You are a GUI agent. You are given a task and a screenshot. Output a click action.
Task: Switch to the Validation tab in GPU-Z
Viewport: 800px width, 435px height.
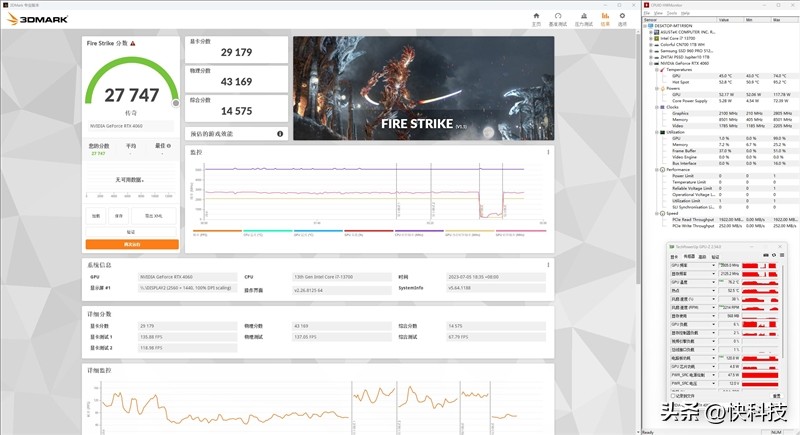pyautogui.click(x=715, y=257)
